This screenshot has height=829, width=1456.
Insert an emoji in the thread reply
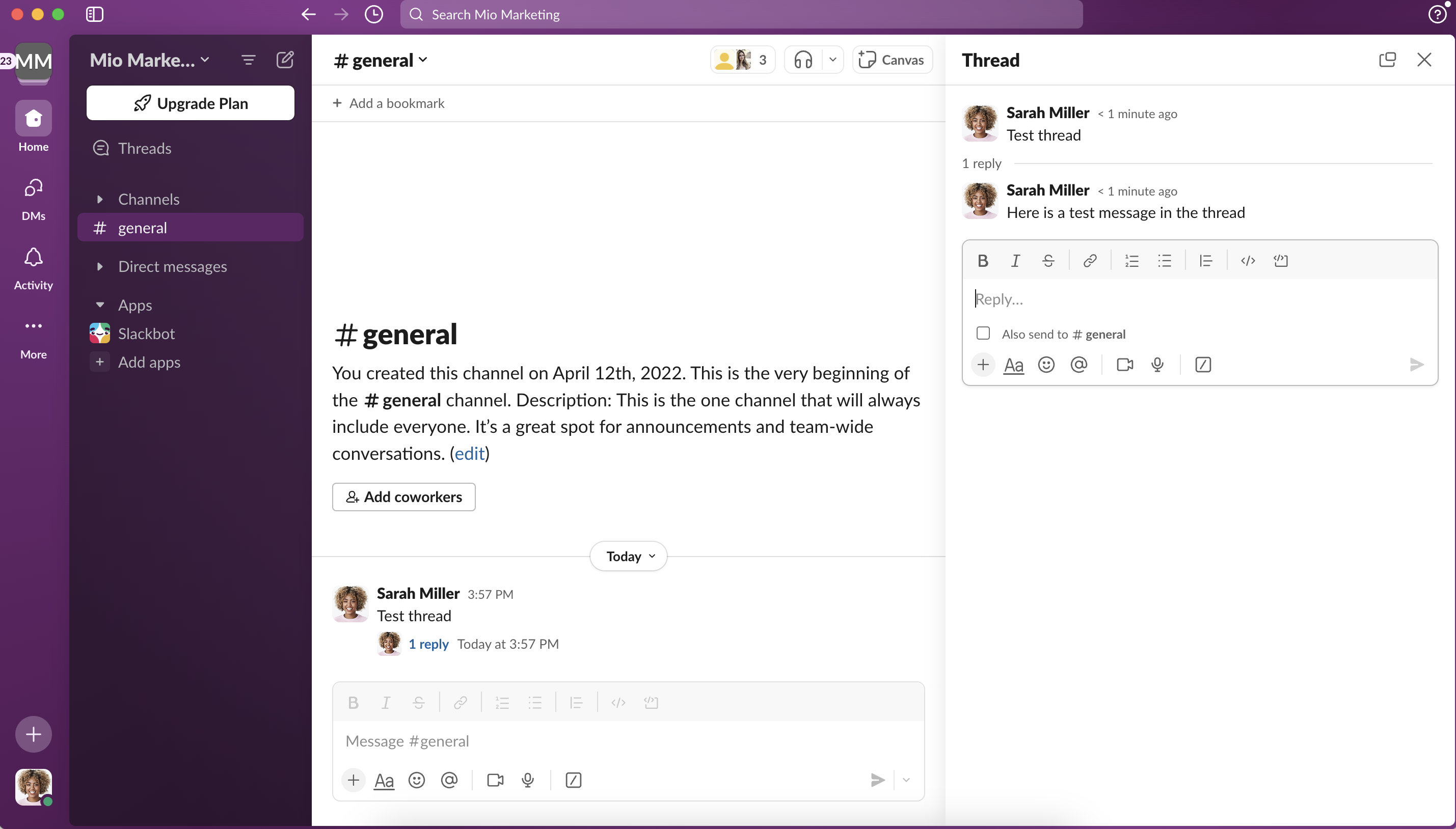point(1046,365)
